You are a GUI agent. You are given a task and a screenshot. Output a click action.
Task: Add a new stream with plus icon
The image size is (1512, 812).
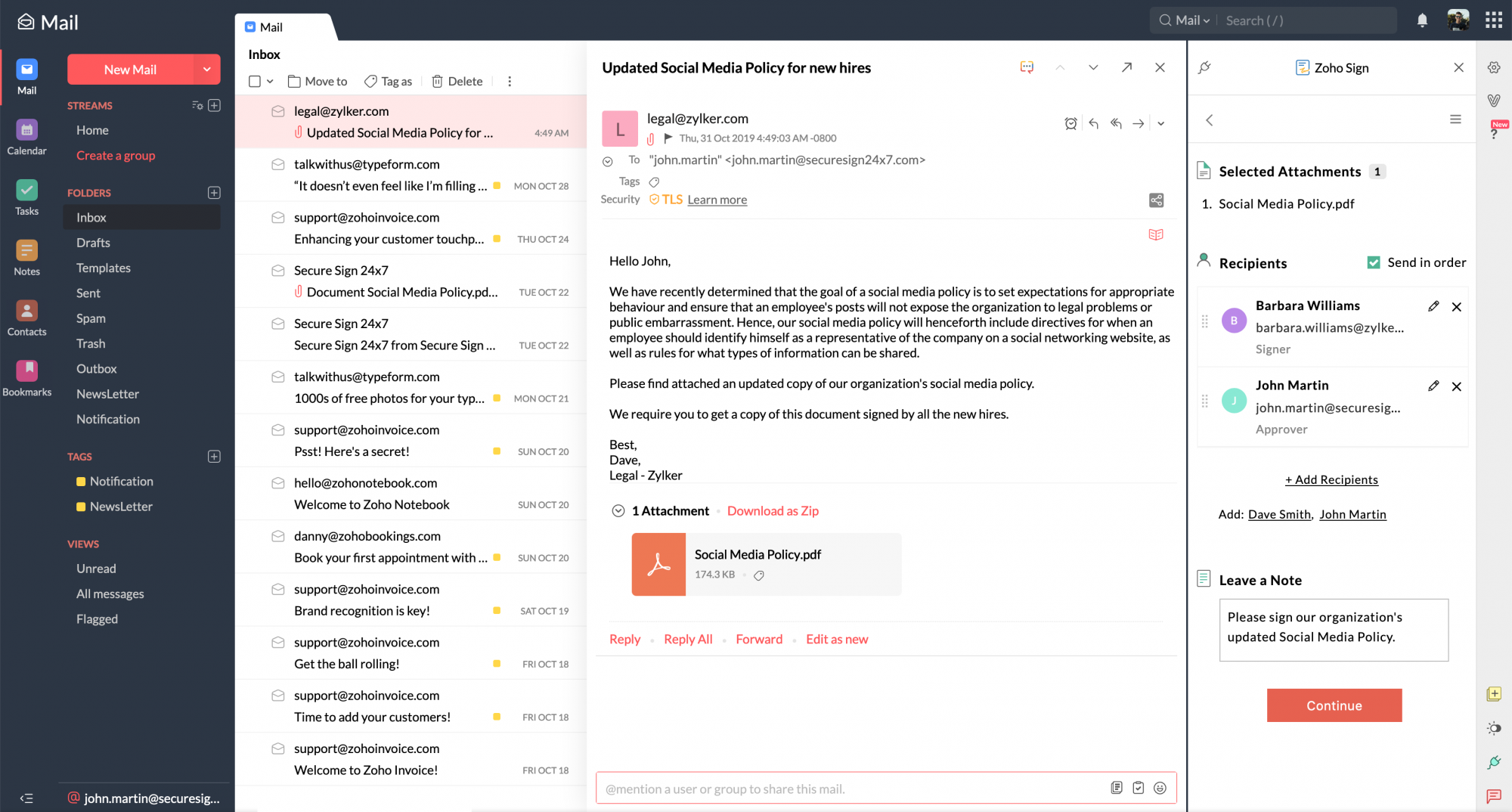214,106
